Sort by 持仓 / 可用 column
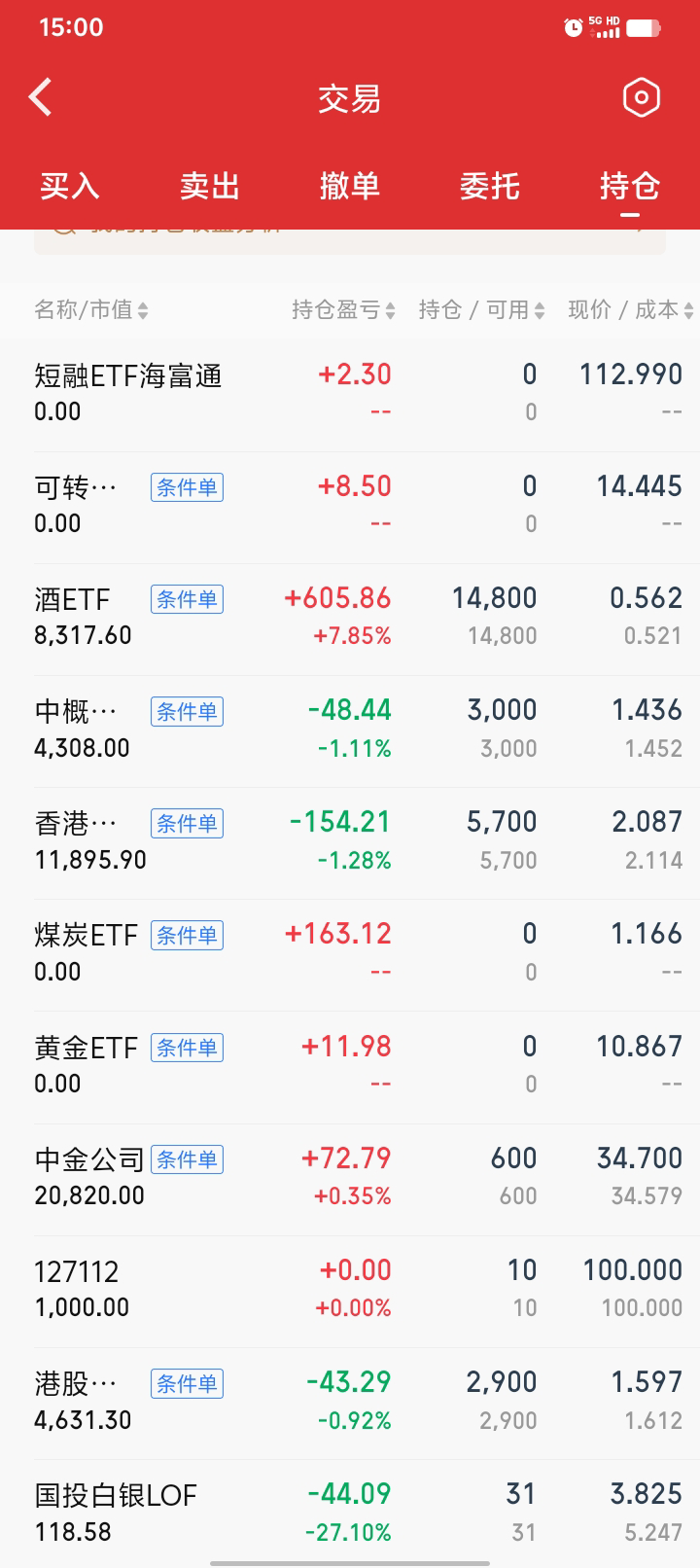This screenshot has width=700, height=1568. tap(481, 310)
